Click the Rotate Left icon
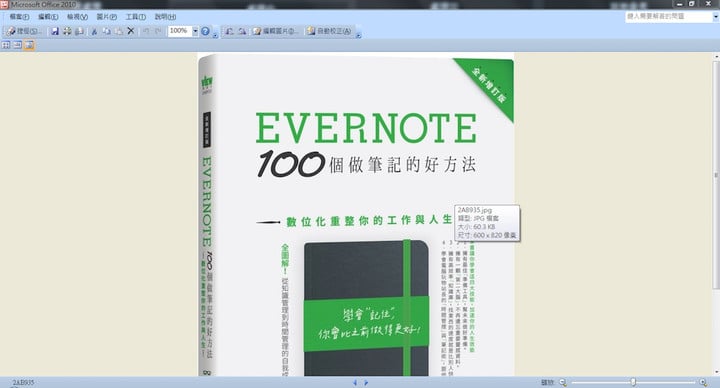The width and height of the screenshot is (720, 388). pyautogui.click(x=230, y=31)
